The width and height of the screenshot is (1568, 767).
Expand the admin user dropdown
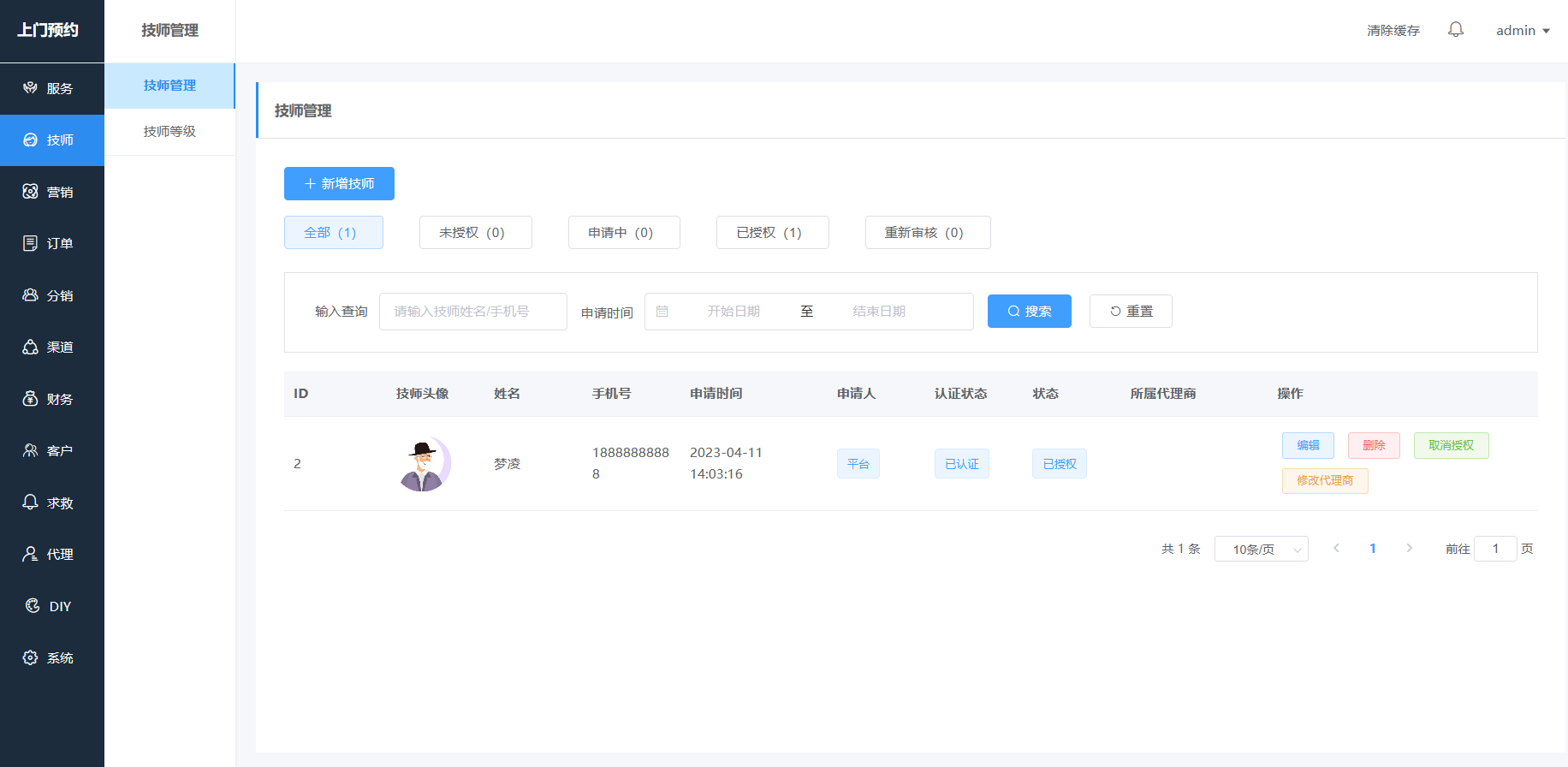click(x=1523, y=31)
